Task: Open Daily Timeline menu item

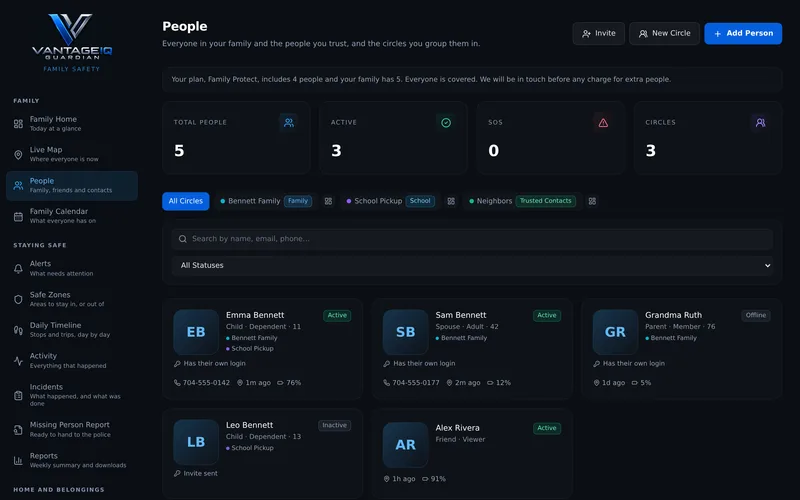Action: pyautogui.click(x=72, y=330)
